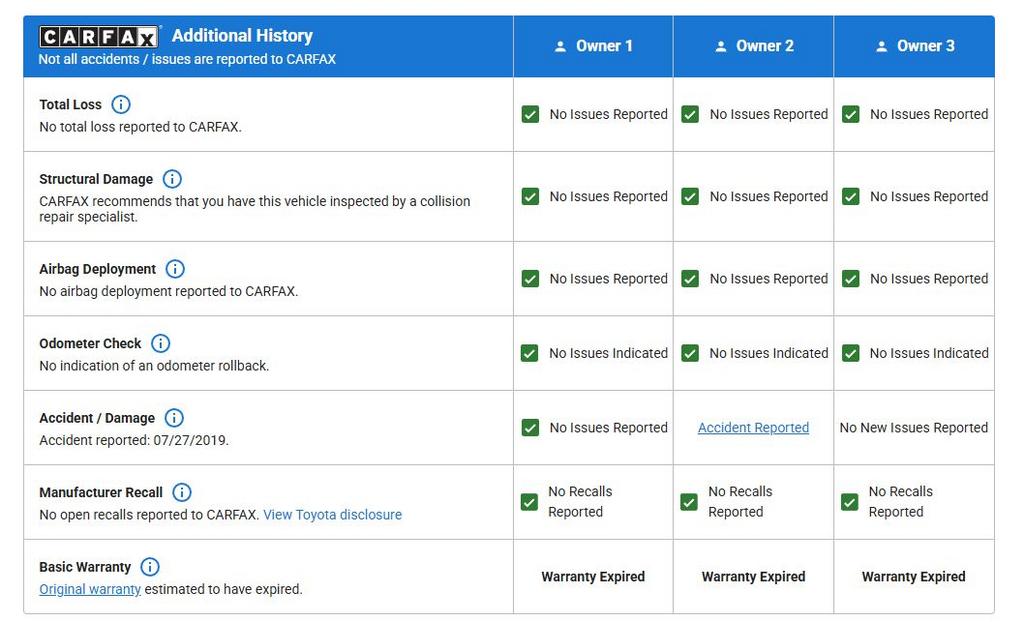Screen dimensions: 1024x622
Task: Click the Additional History heading
Action: pos(242,36)
